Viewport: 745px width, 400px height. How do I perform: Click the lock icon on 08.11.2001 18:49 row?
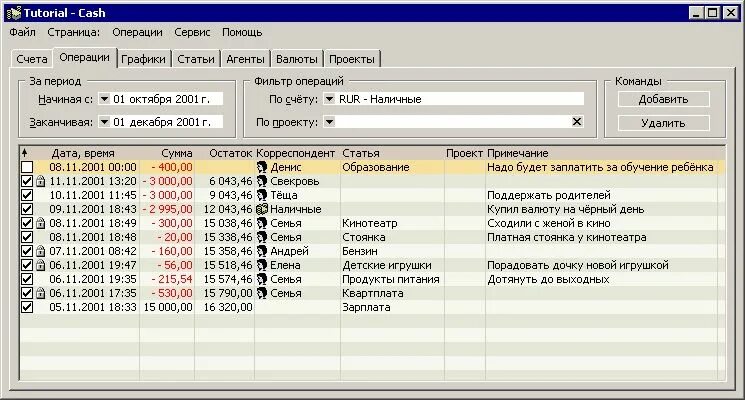tap(40, 223)
